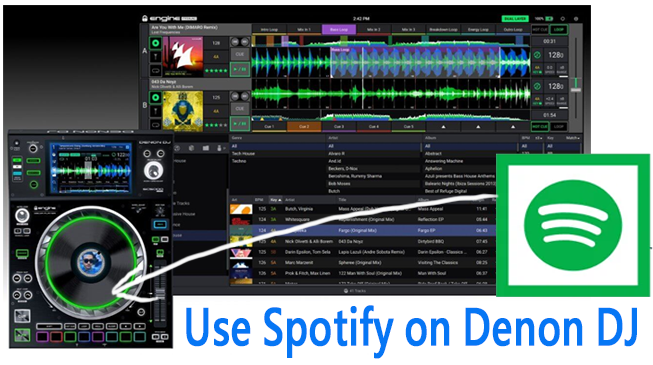Toggle sync on deck B
The width and height of the screenshot is (653, 365).
click(537, 87)
